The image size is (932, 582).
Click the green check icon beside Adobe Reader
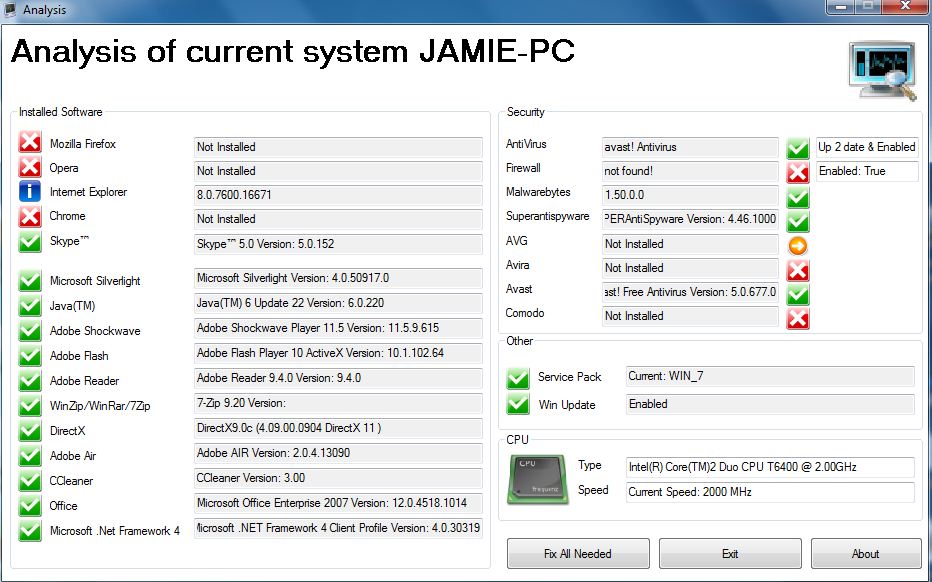coord(30,380)
